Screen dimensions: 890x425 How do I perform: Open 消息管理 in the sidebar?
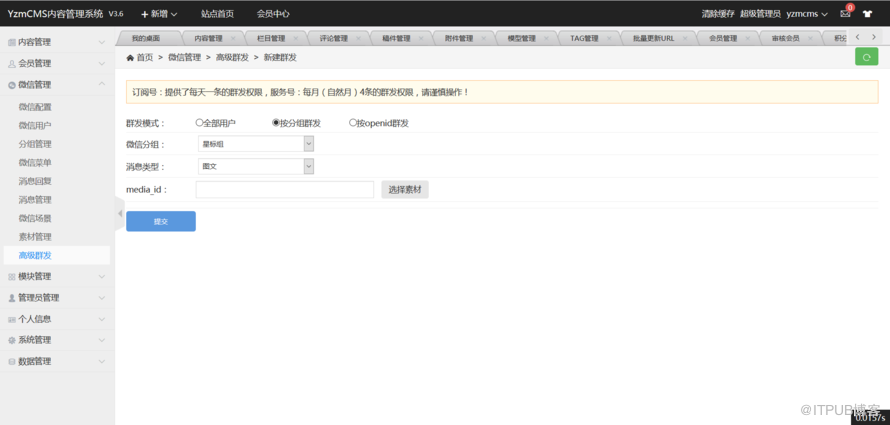tap(35, 200)
